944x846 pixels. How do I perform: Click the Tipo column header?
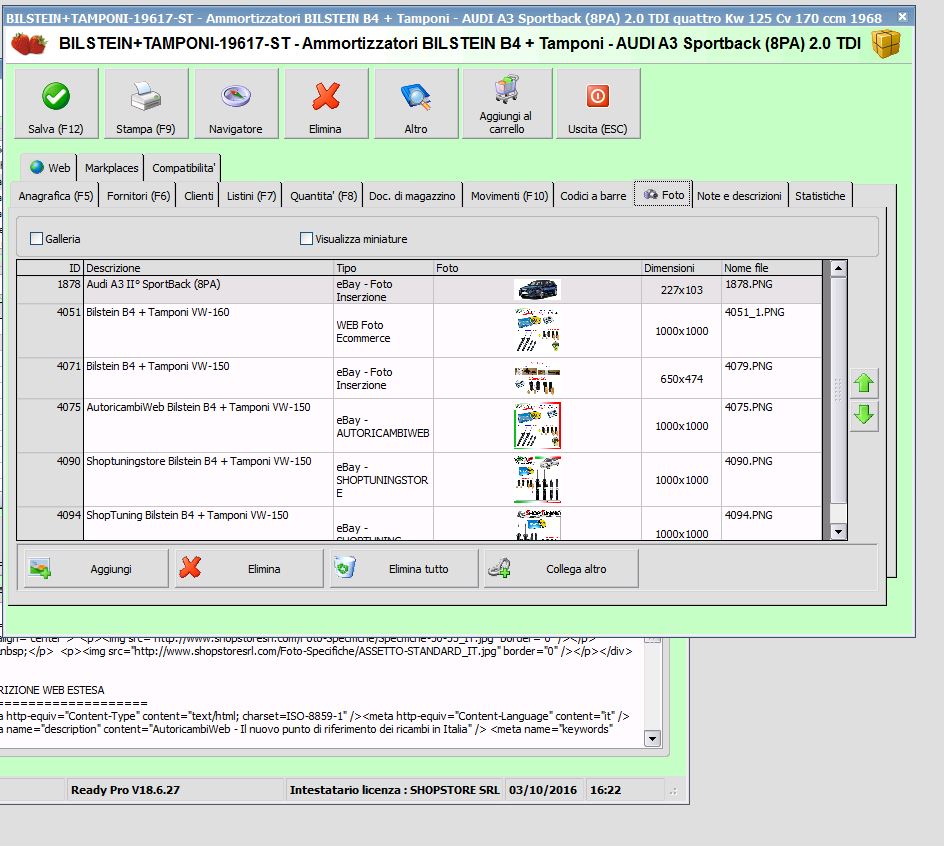[384, 268]
